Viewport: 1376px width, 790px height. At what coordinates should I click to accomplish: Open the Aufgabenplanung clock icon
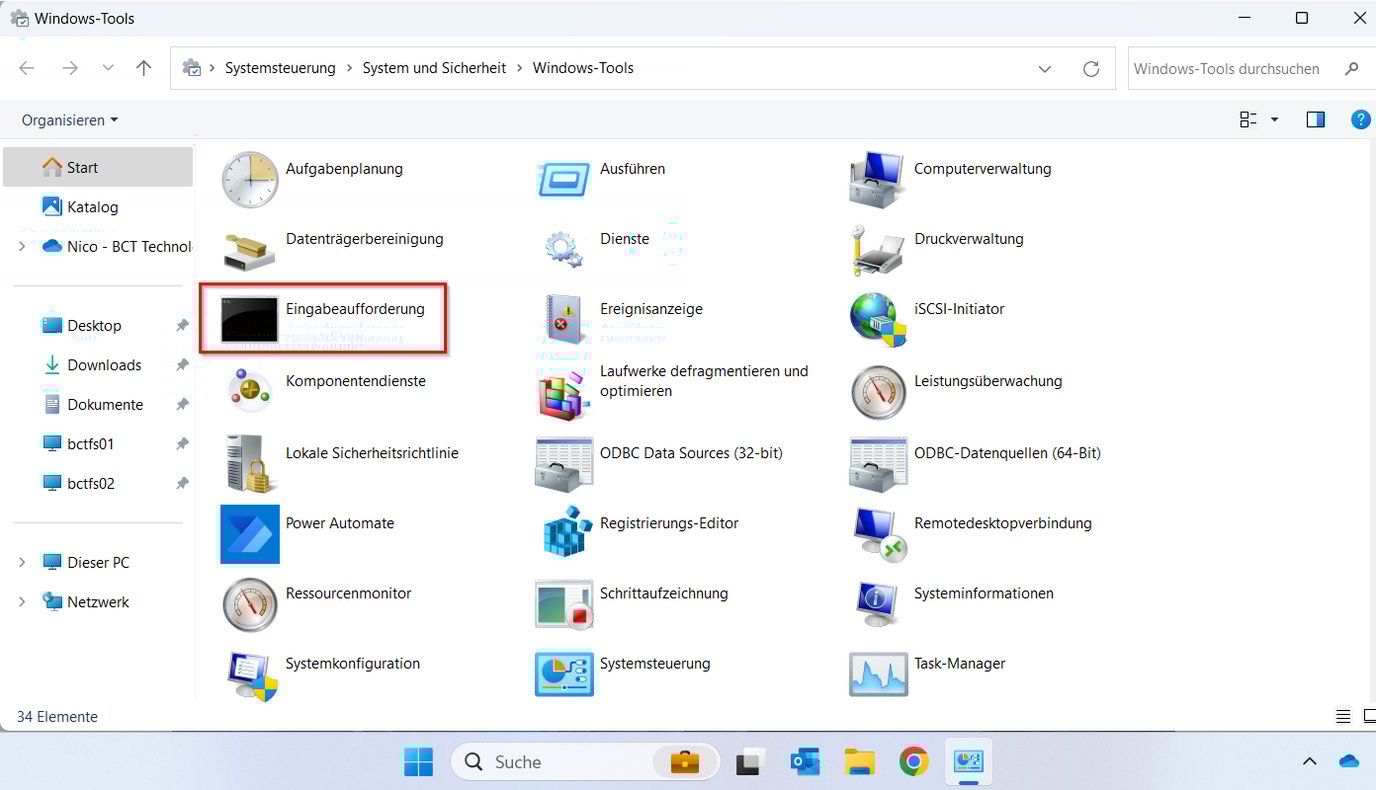tap(250, 179)
